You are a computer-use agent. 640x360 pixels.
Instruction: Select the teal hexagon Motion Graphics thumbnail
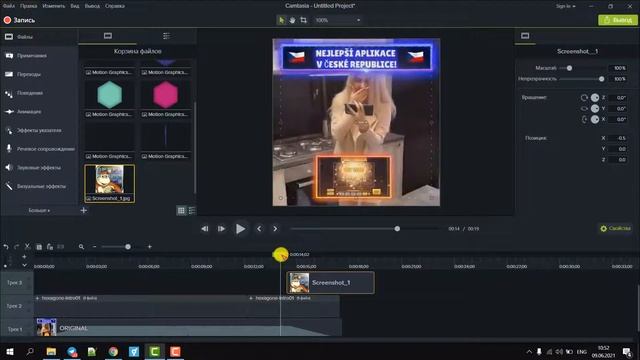[x=109, y=94]
